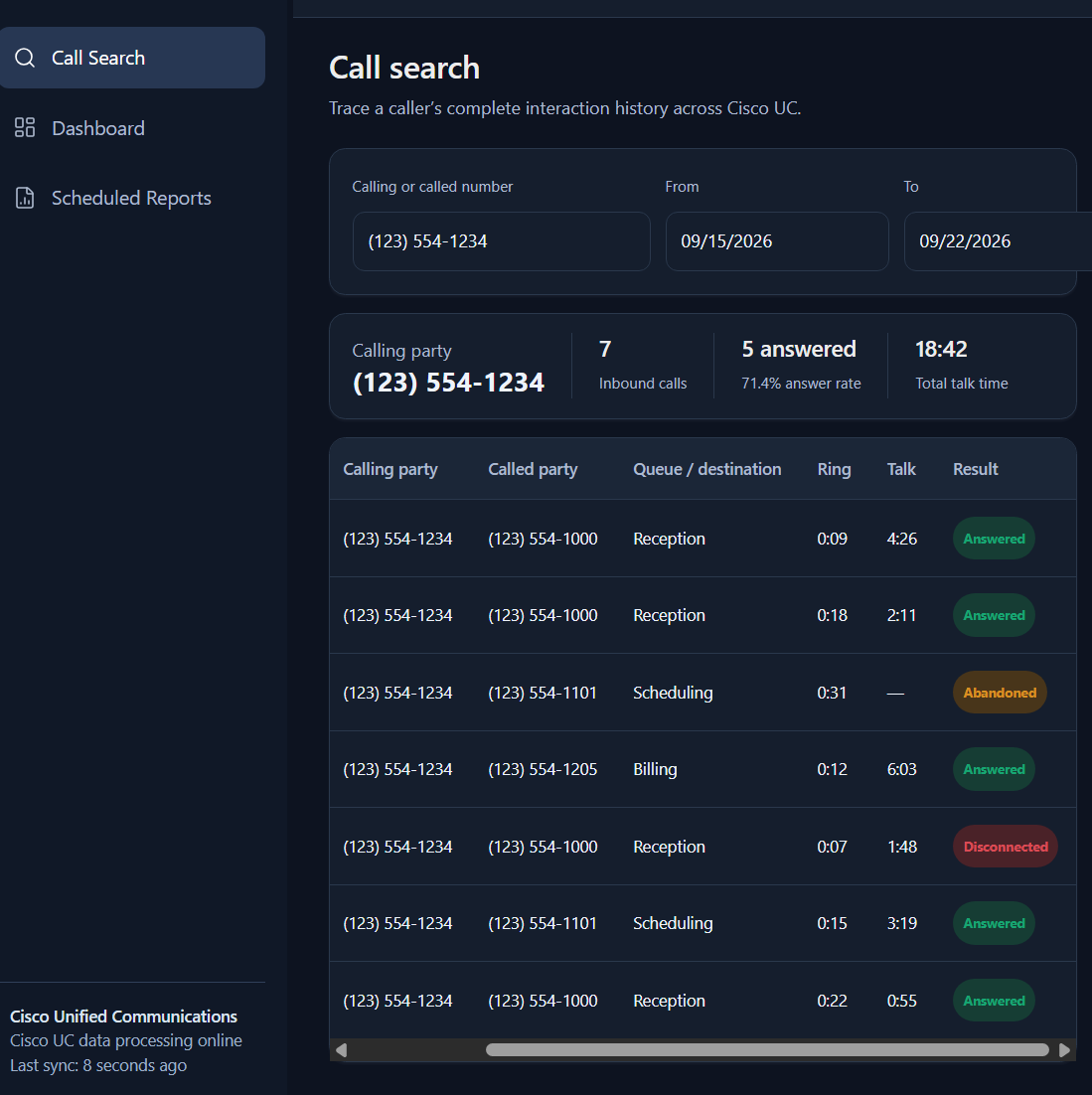Image resolution: width=1092 pixels, height=1095 pixels.
Task: Click the From date field 09/15/2026
Action: 776,241
